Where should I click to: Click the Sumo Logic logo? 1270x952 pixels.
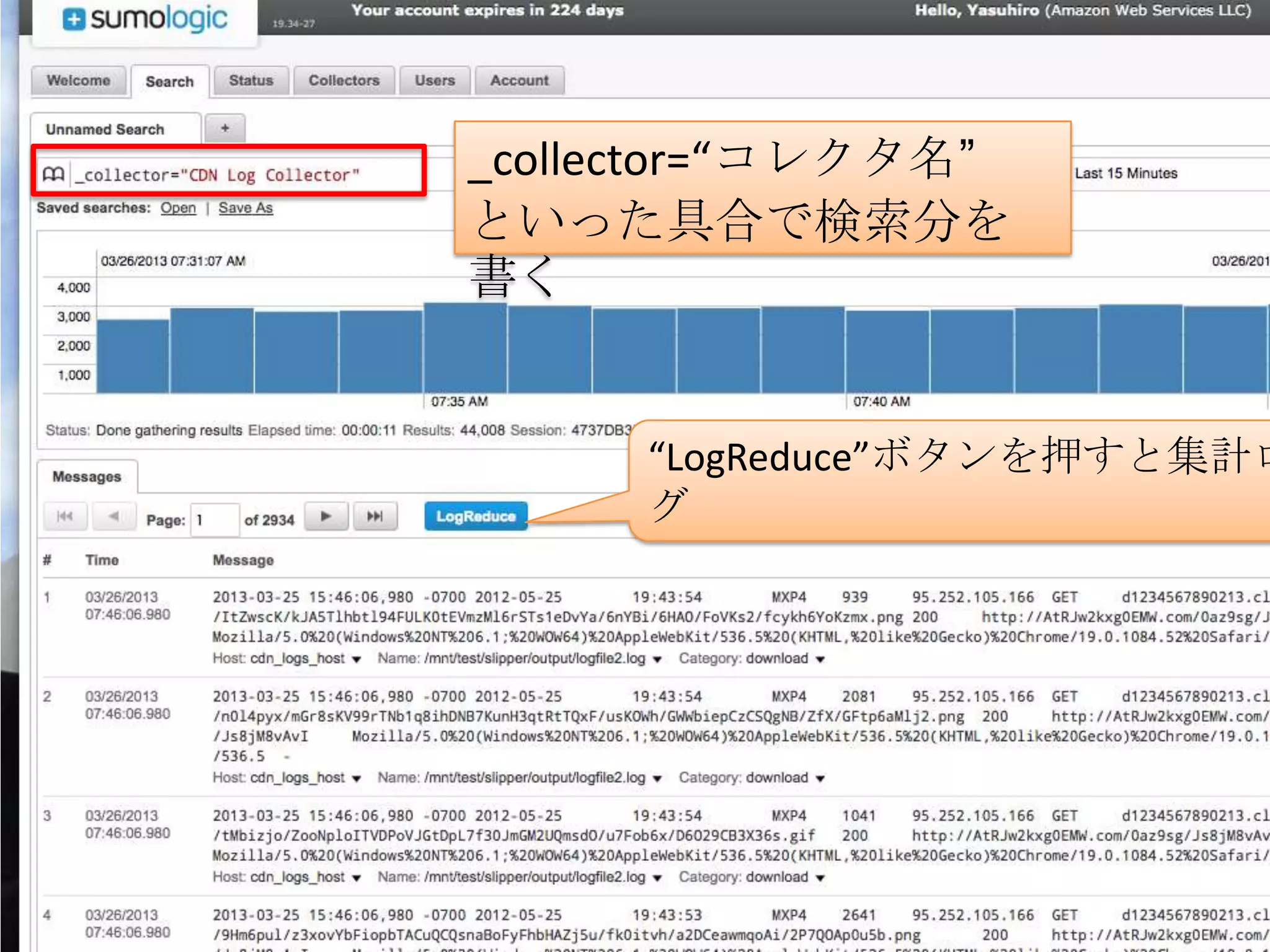pos(146,19)
